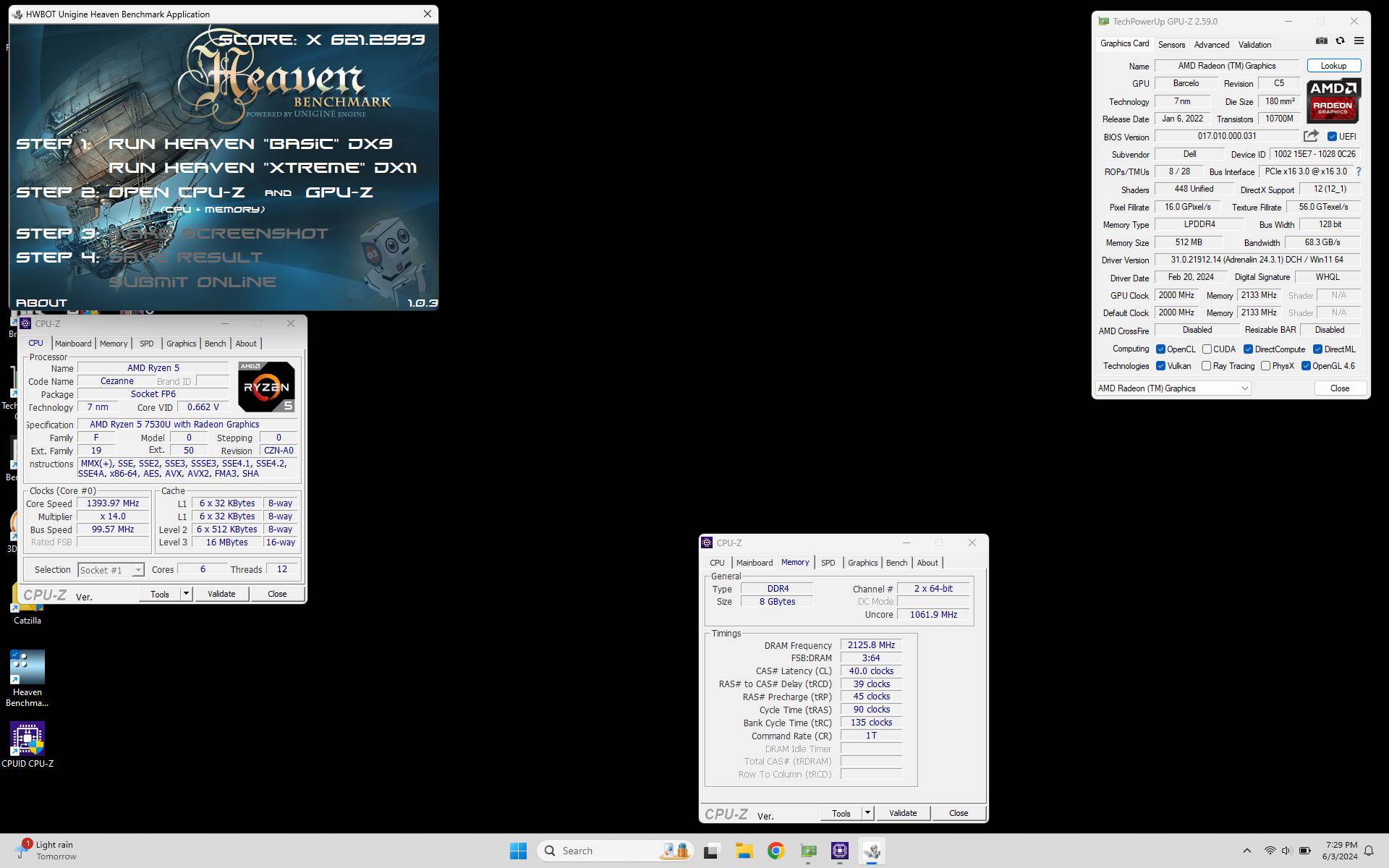Open the Wi-Fi network tray icon
Viewport: 1389px width, 868px height.
pos(1270,851)
